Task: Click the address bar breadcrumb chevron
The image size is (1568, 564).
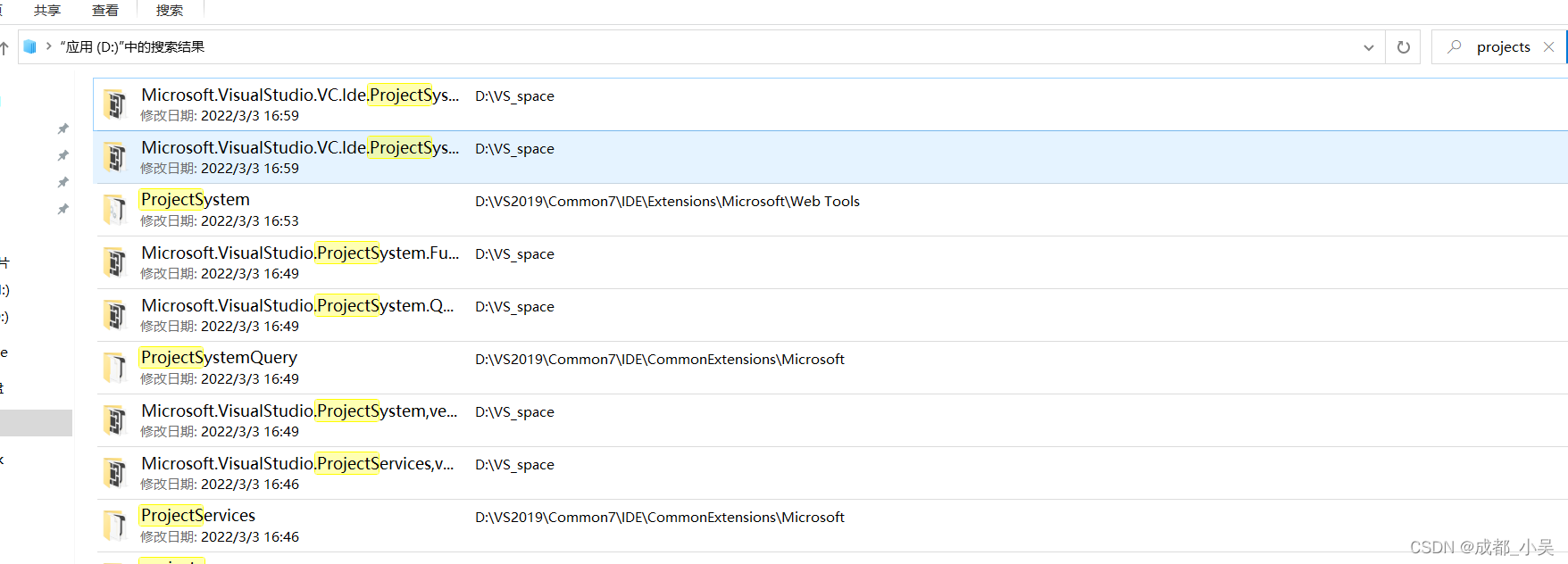Action: point(49,46)
